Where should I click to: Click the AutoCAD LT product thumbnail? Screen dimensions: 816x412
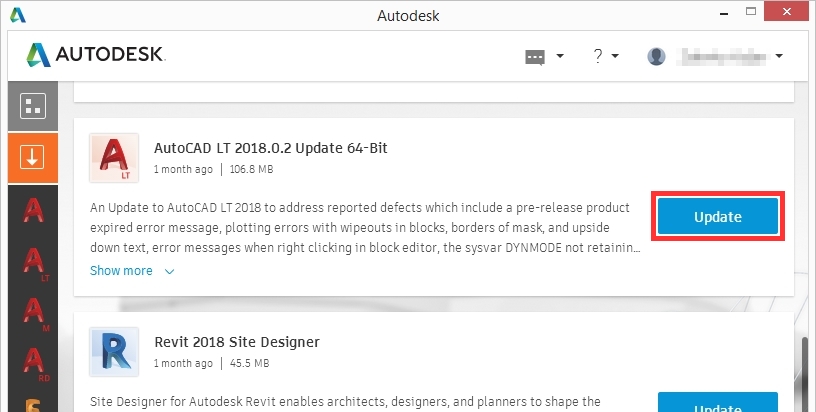(x=113, y=158)
